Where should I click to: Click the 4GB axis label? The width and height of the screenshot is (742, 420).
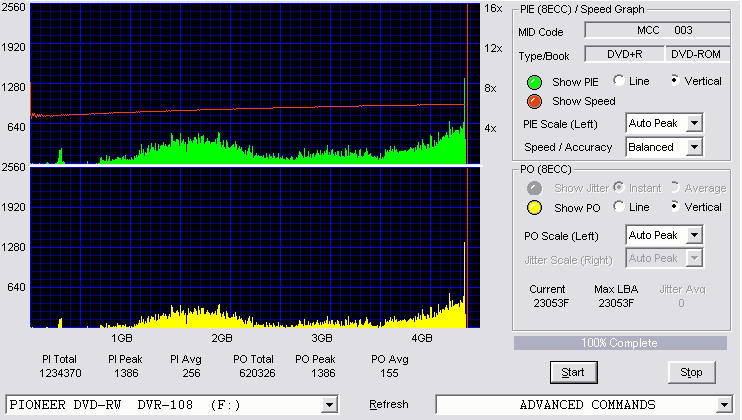point(422,338)
